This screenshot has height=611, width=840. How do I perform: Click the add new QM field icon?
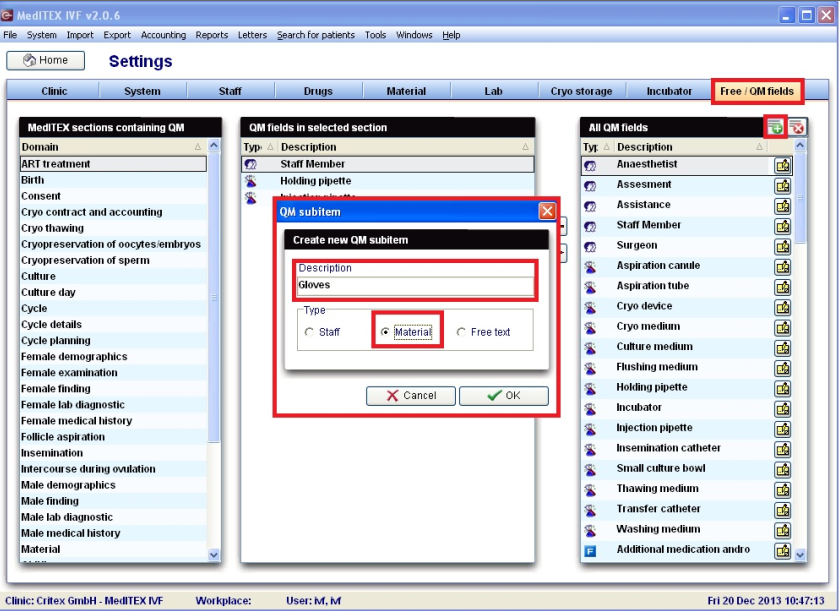pos(775,127)
